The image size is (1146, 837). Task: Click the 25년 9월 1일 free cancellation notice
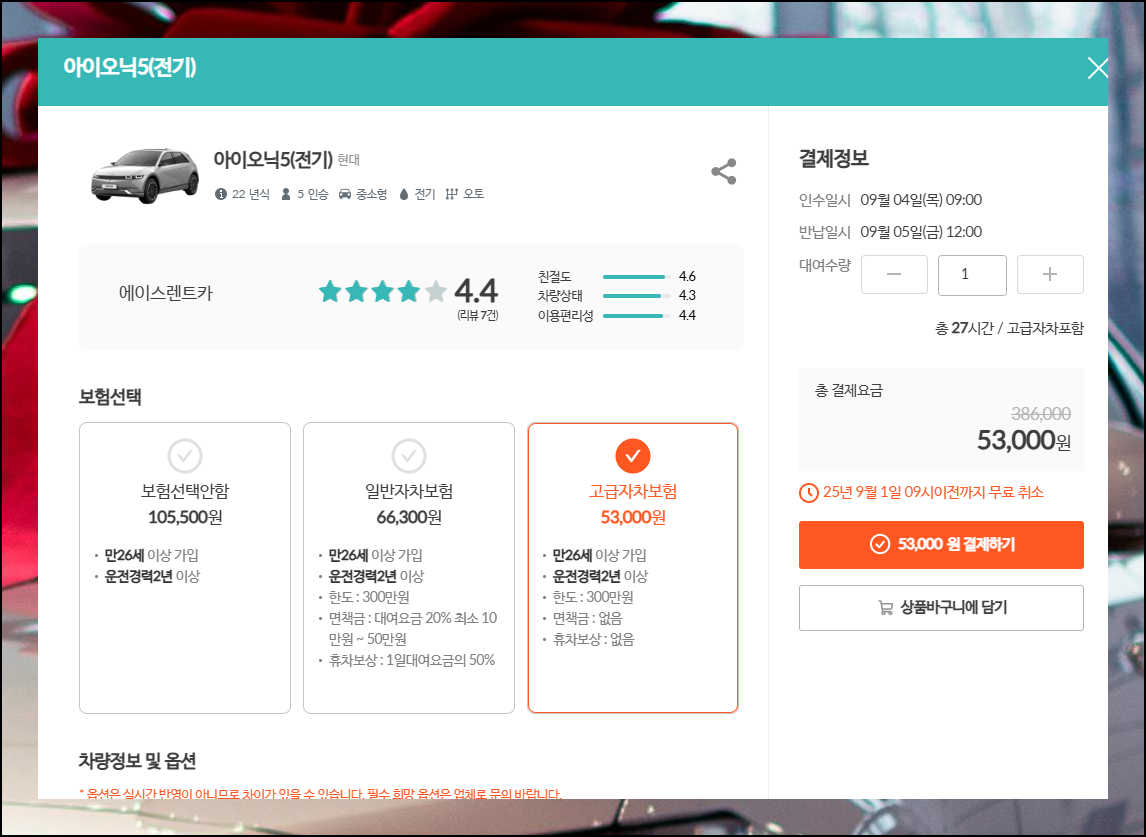933,492
